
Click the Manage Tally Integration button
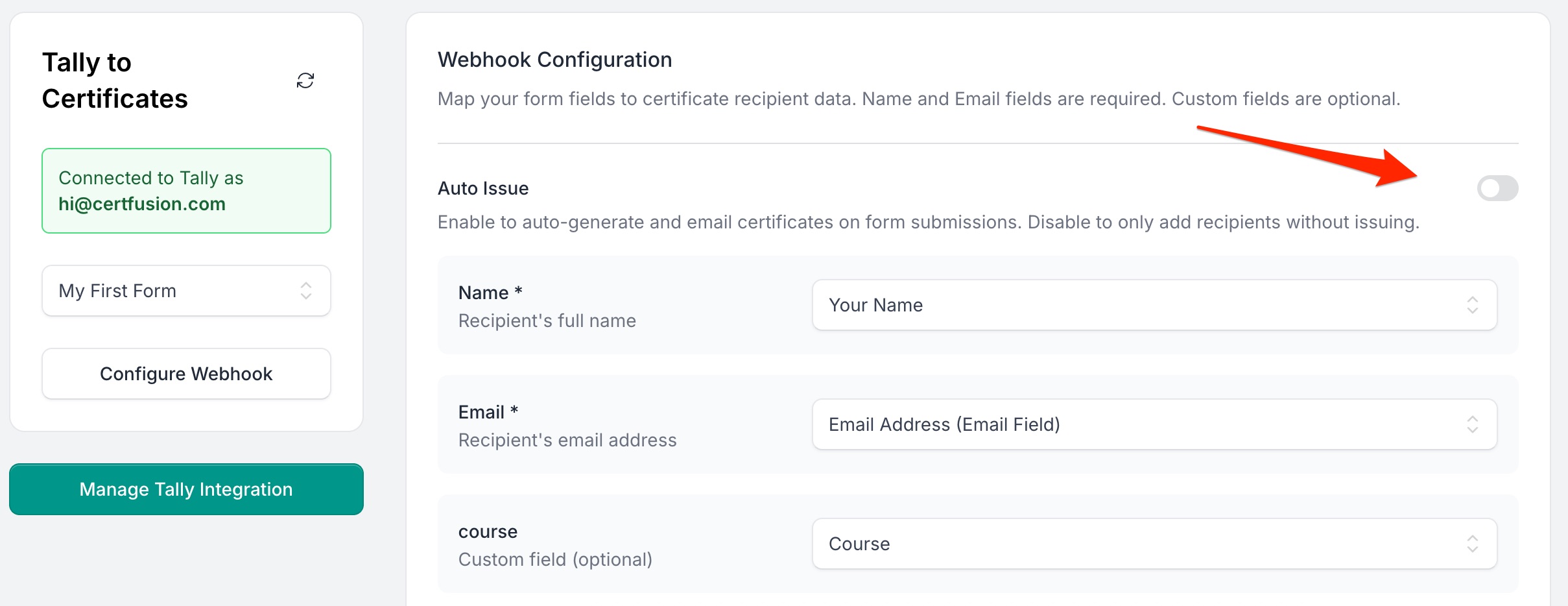[186, 489]
